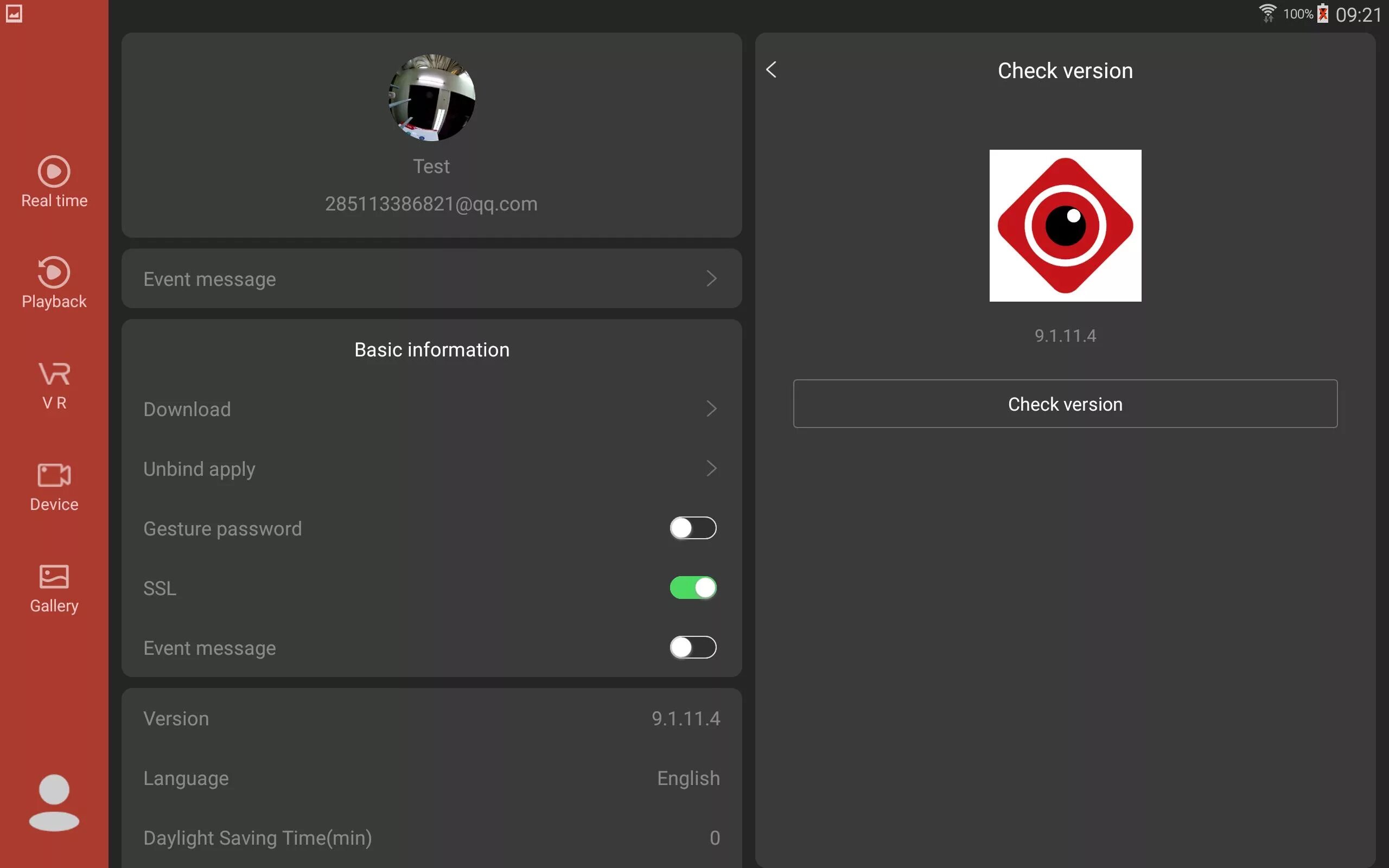Open Download row chevron

point(711,409)
